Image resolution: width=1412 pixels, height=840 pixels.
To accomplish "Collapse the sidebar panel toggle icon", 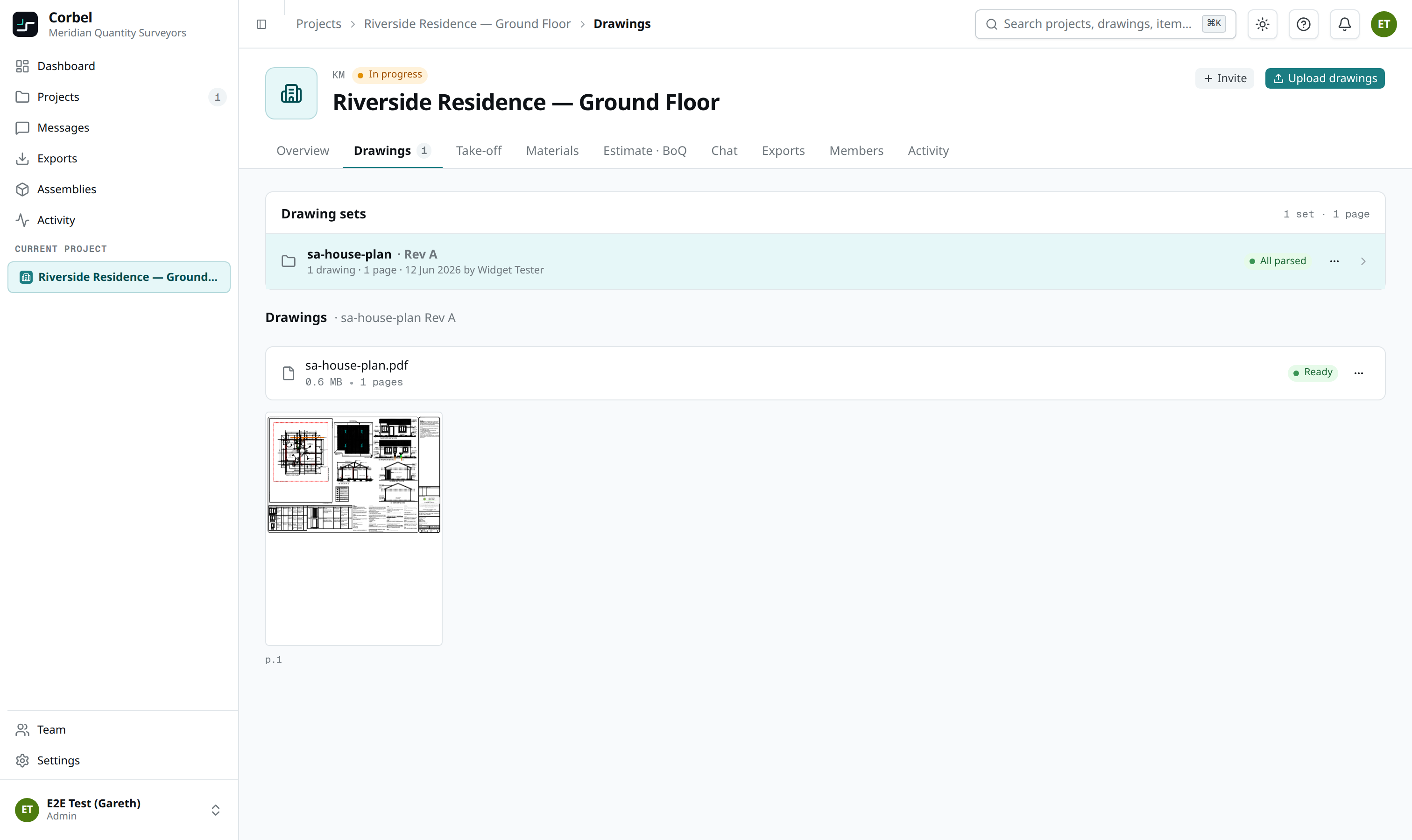I will (261, 24).
